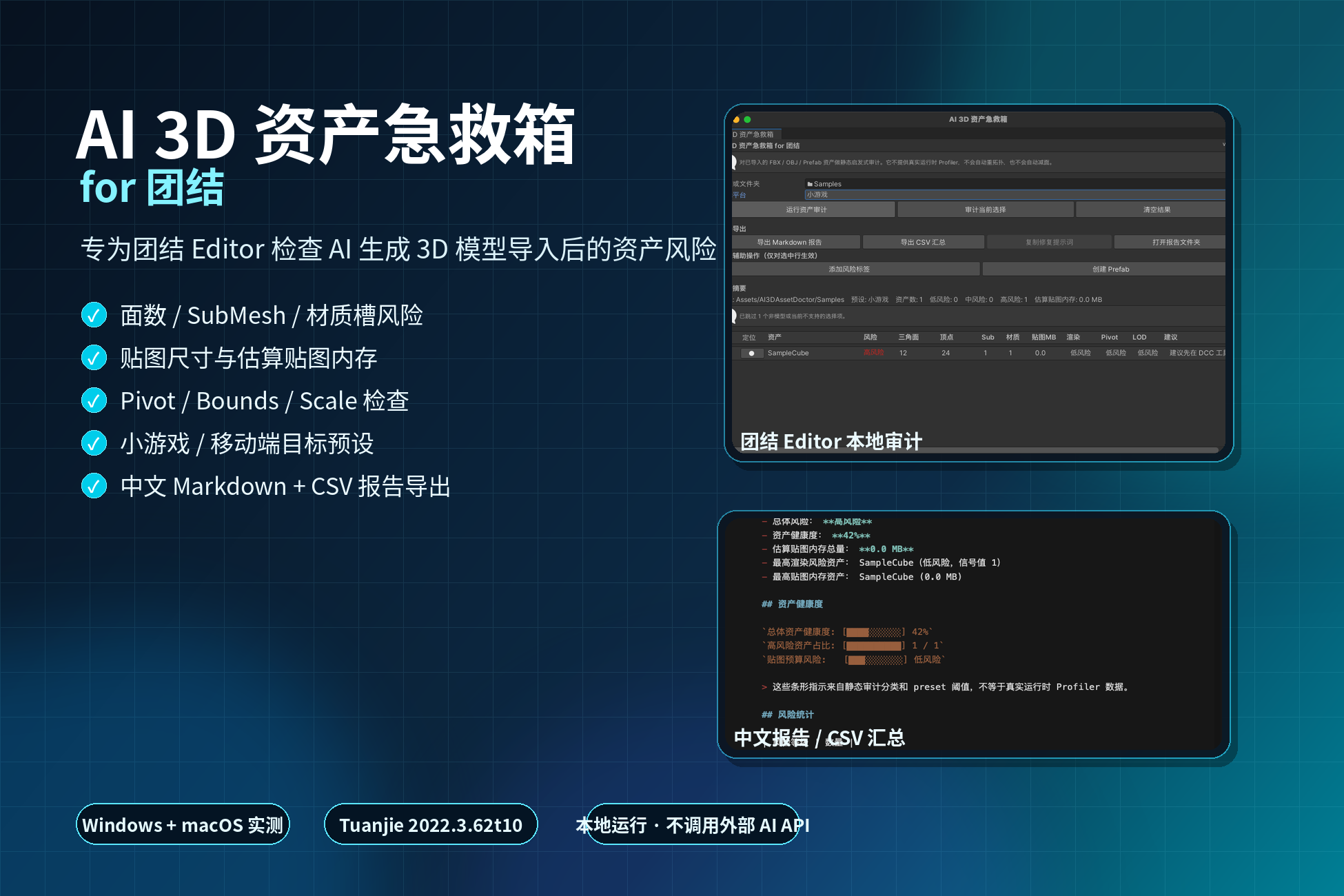Viewport: 1344px width, 896px height.
Task: Select the Samples folder field
Action: (x=1015, y=184)
